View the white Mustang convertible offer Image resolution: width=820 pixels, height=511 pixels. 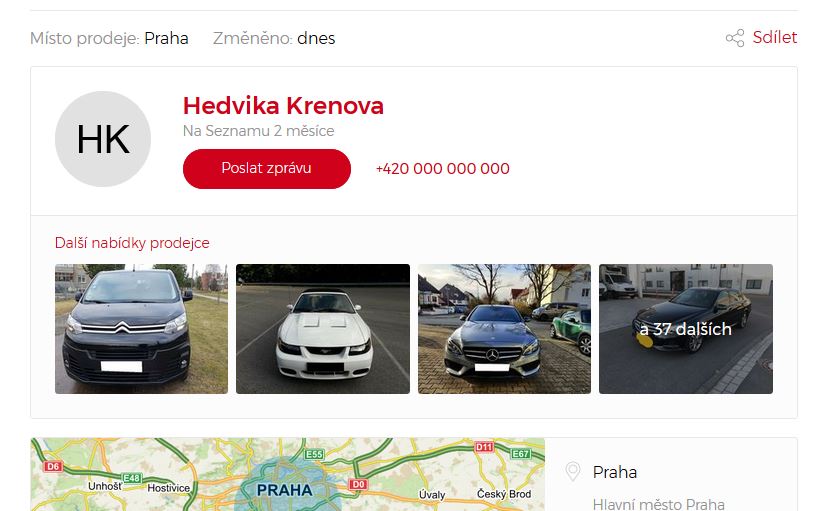point(323,329)
